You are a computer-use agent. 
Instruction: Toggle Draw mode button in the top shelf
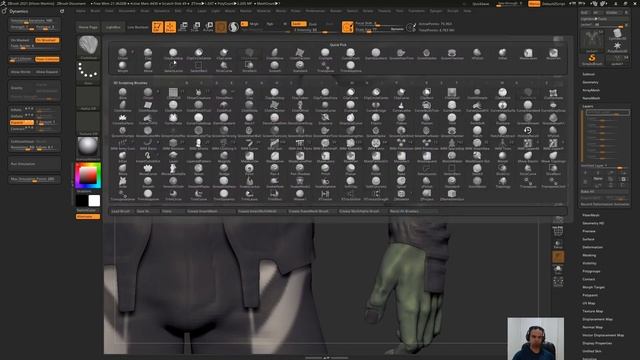(x=170, y=27)
